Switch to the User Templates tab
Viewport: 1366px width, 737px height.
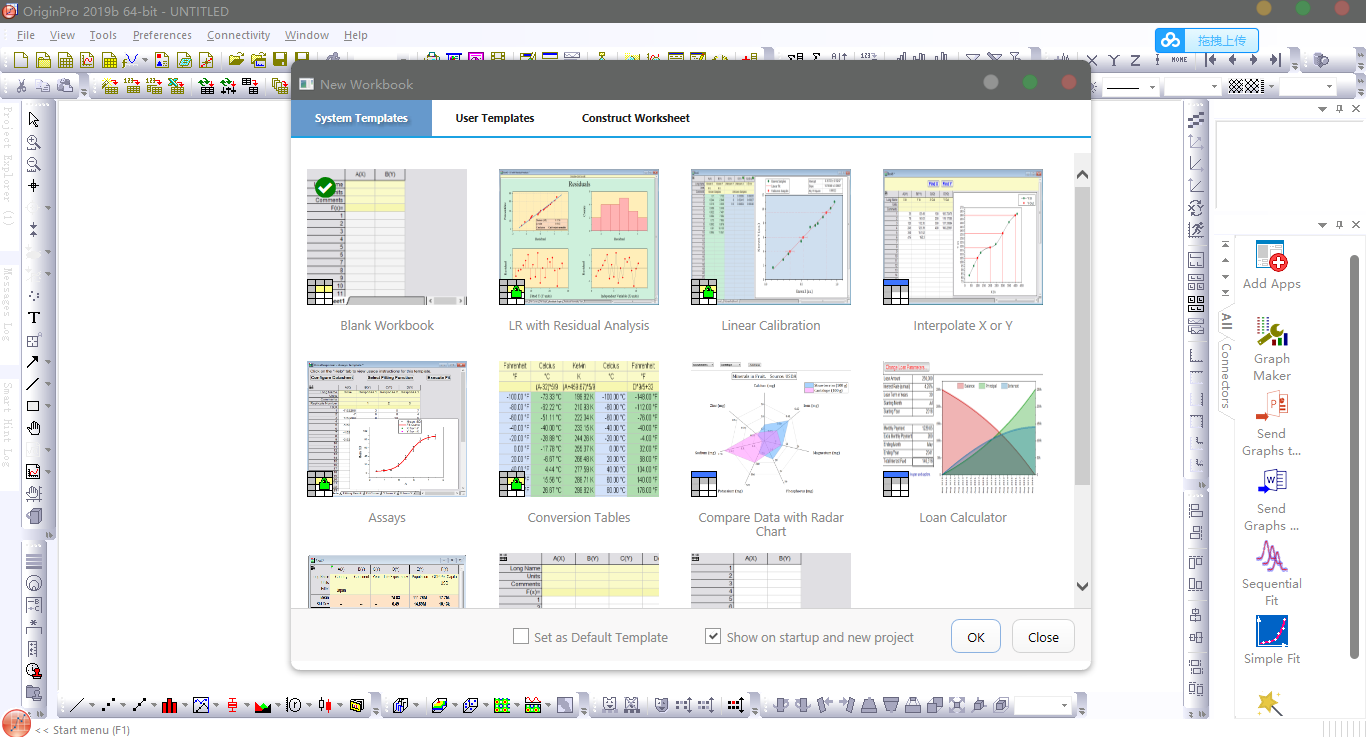[x=494, y=117]
